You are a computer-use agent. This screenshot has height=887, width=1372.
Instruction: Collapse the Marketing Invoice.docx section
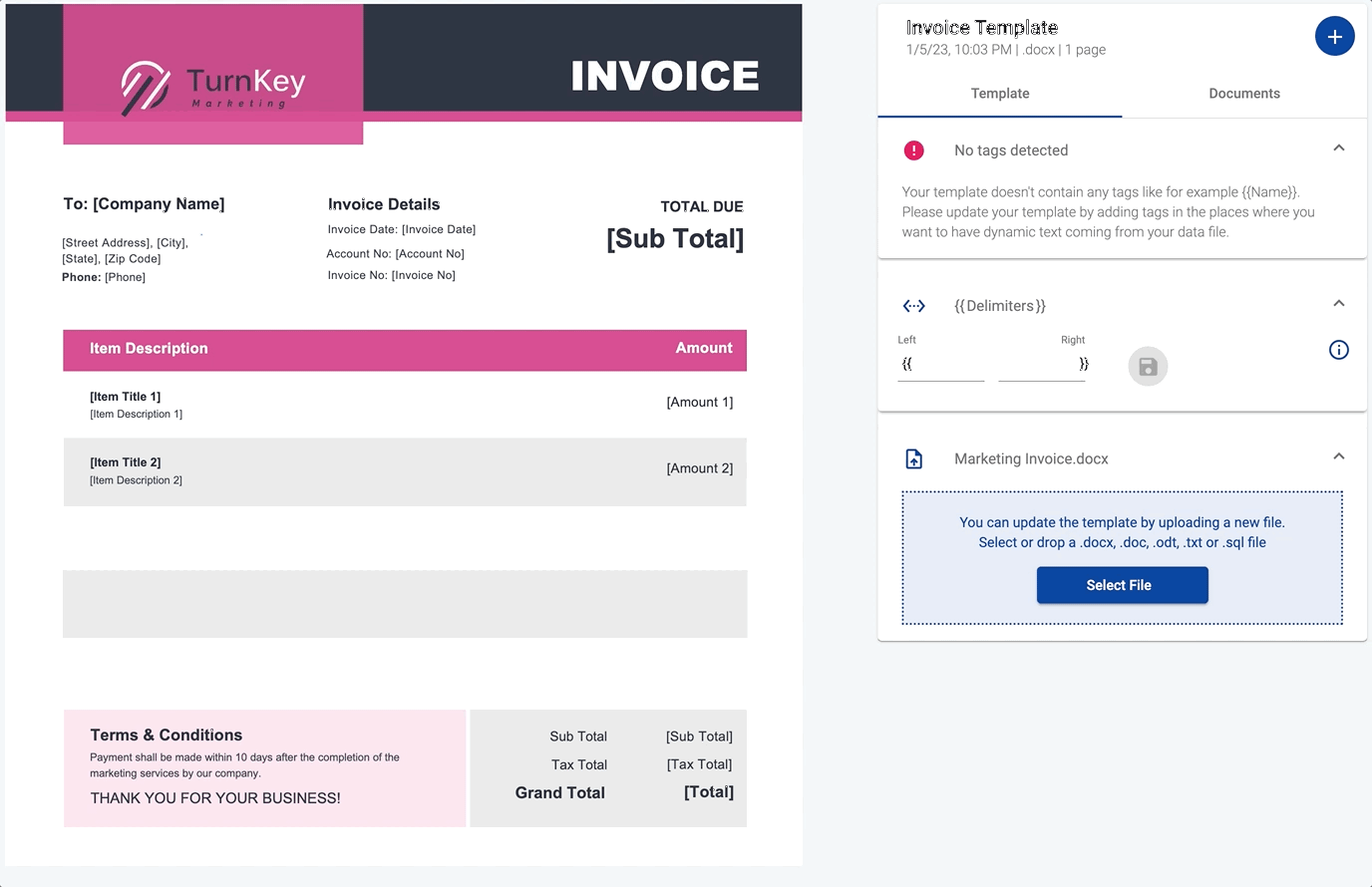(x=1338, y=456)
